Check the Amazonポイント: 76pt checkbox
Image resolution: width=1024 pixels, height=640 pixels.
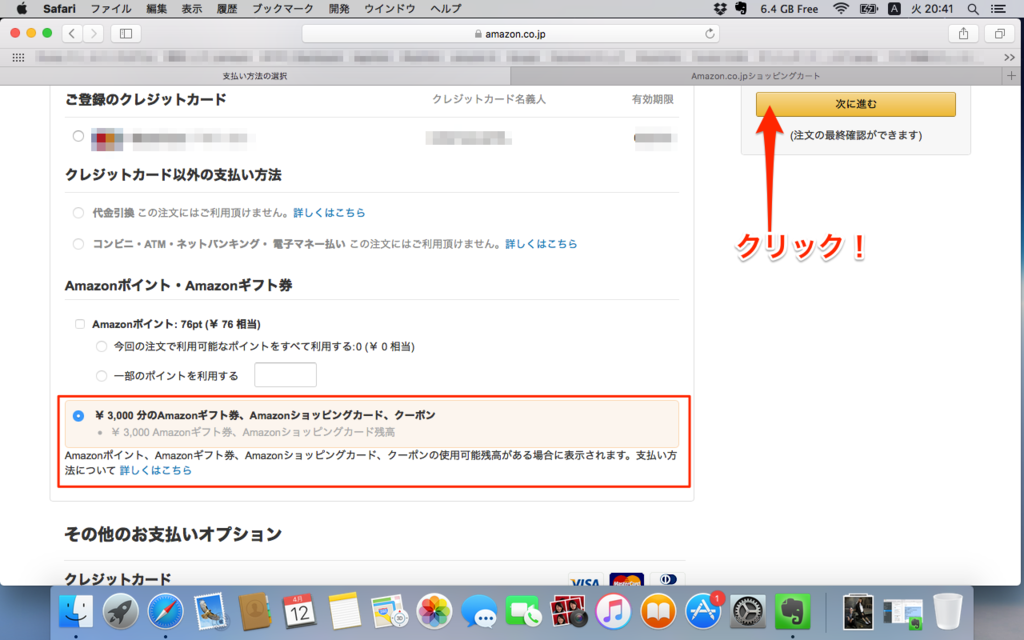coord(80,324)
